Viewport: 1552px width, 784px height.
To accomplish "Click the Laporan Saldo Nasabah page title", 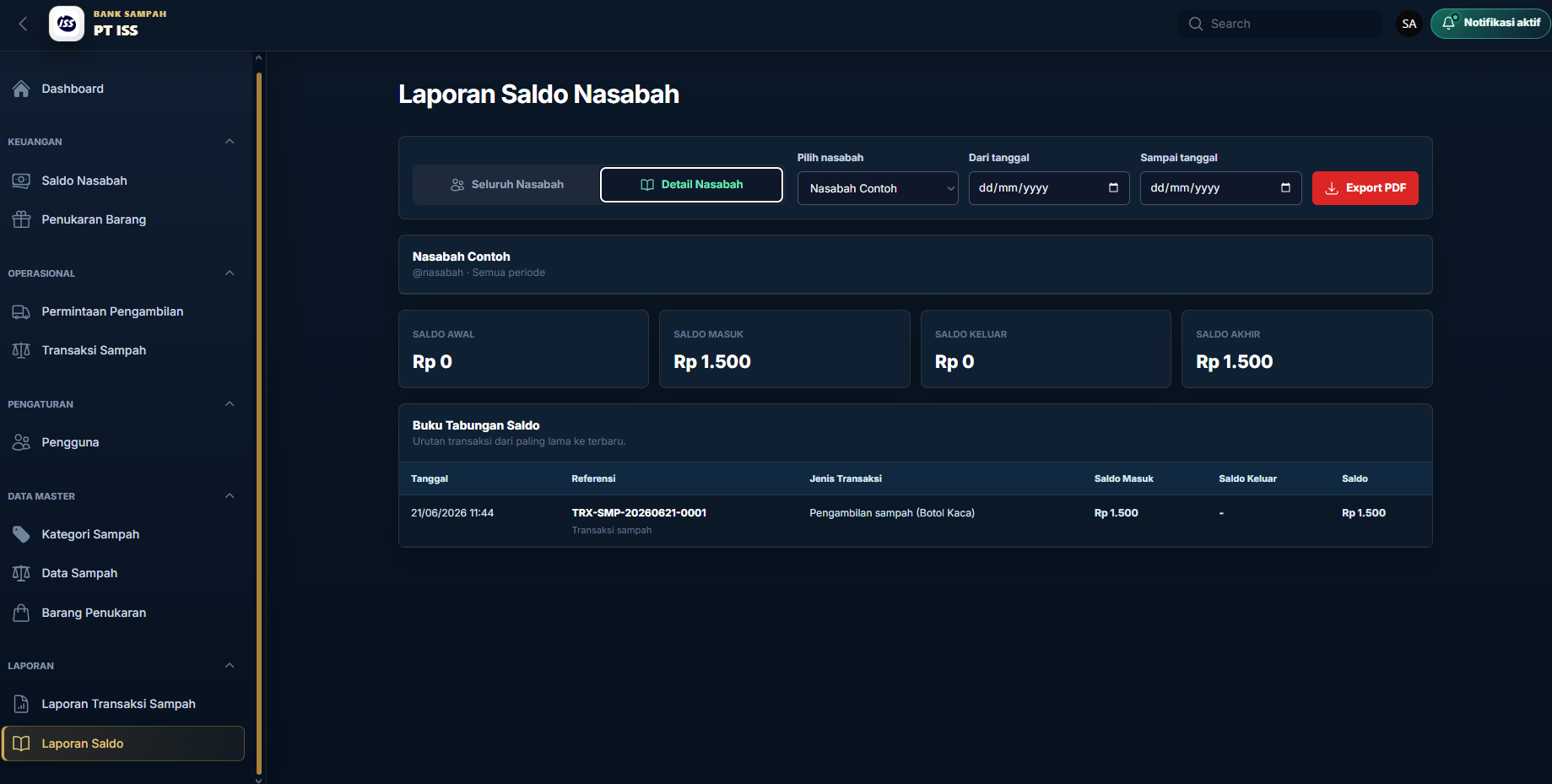I will pyautogui.click(x=538, y=95).
